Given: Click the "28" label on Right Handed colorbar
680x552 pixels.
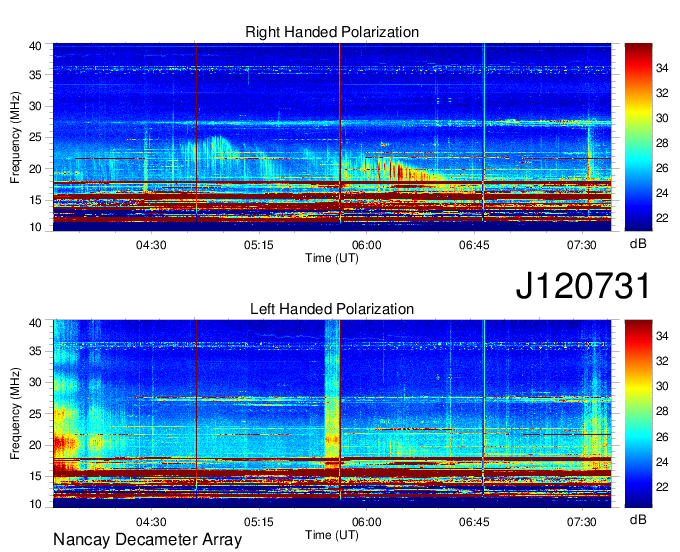Looking at the screenshot, I should (x=662, y=143).
